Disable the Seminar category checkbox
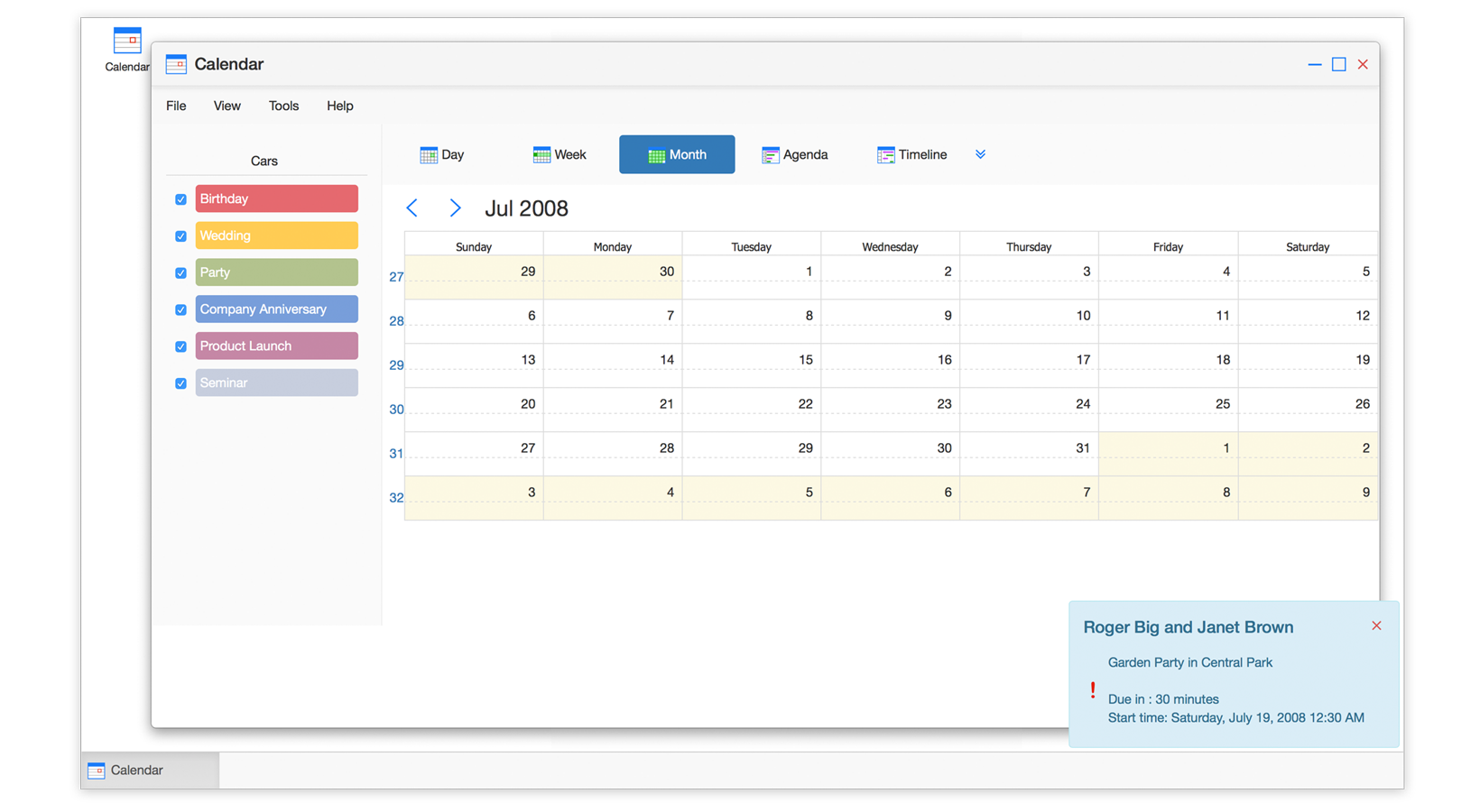Screen dimensions: 1480x812 [180, 383]
